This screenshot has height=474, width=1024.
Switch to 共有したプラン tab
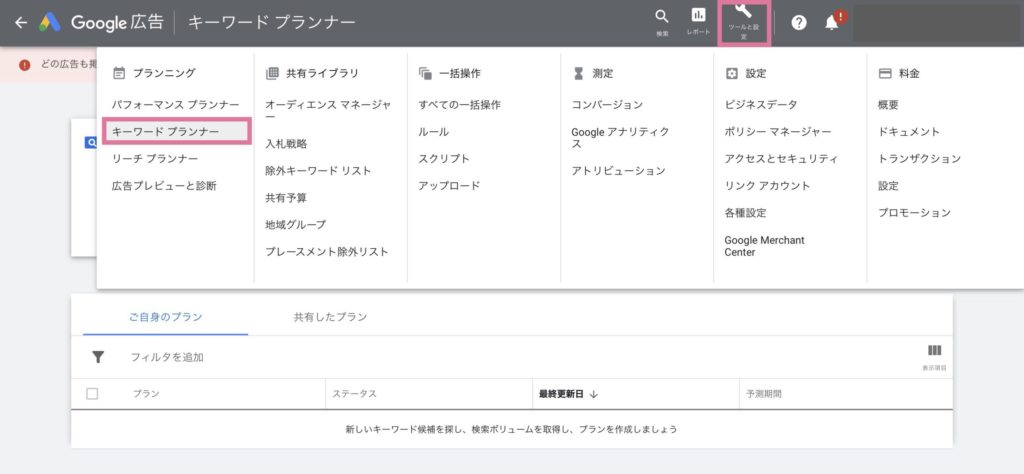[330, 317]
